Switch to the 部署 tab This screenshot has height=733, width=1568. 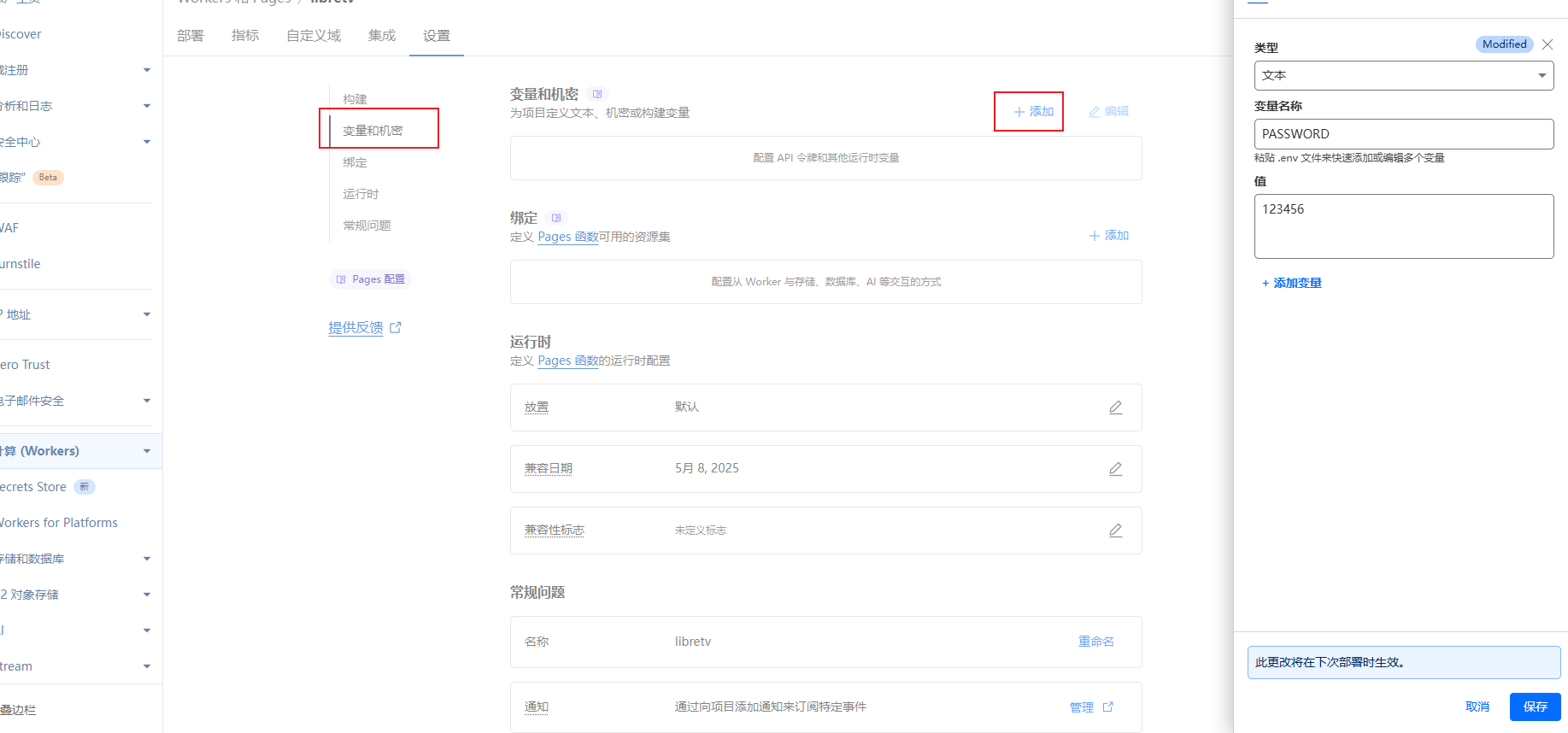[191, 36]
